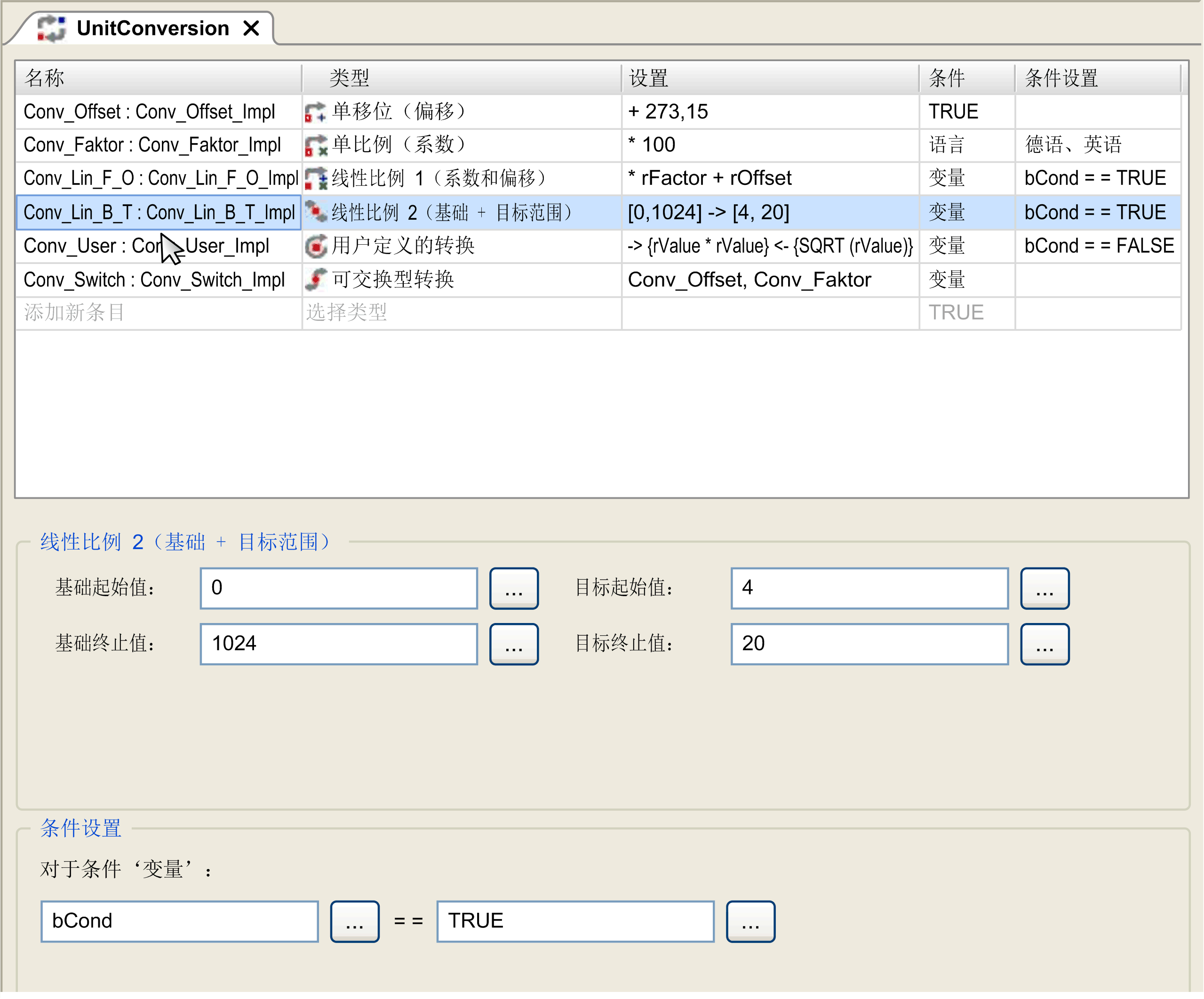Click the 名称 column header
The height and width of the screenshot is (999, 1204).
point(159,78)
